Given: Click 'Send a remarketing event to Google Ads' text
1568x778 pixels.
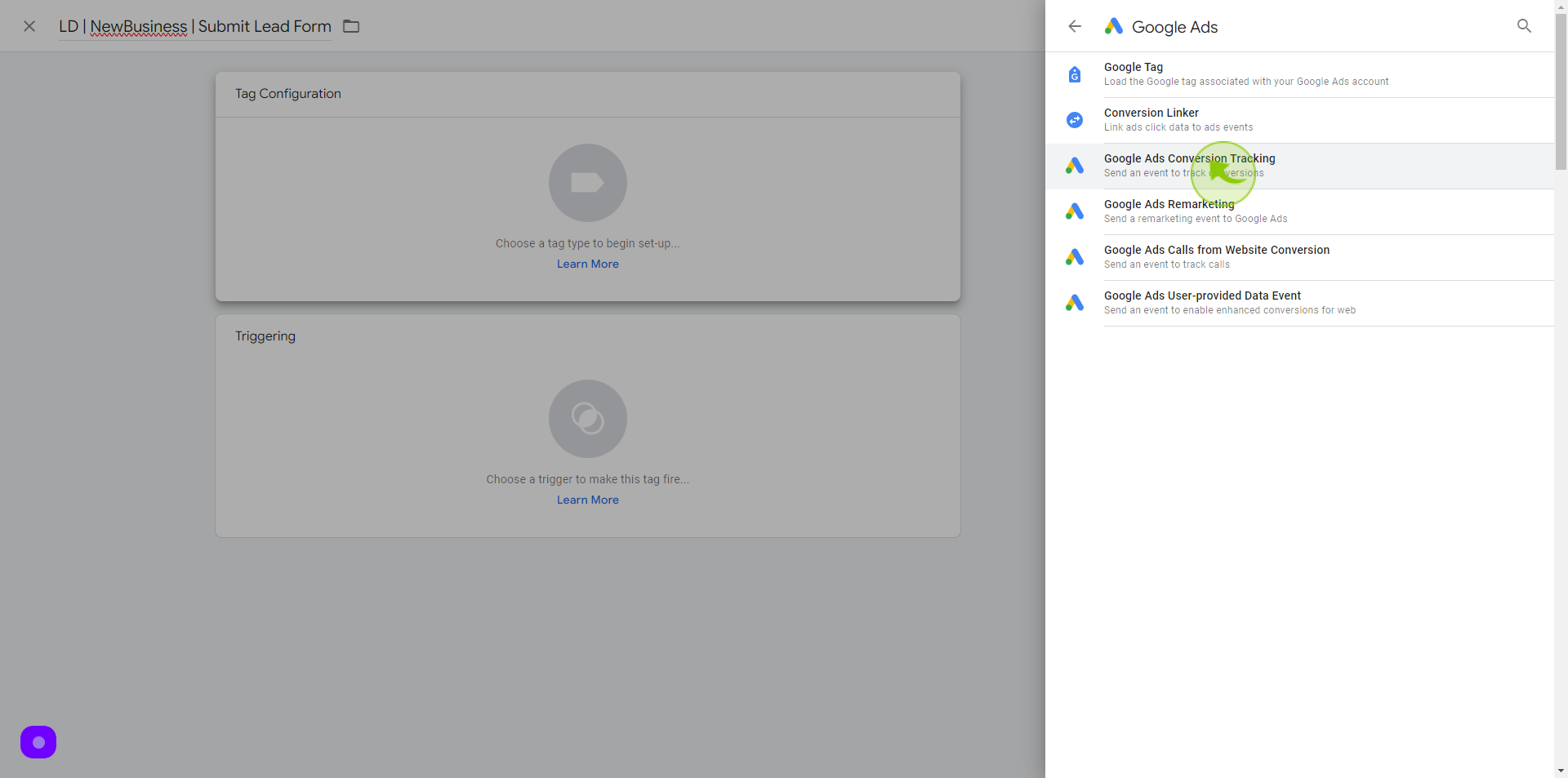Looking at the screenshot, I should [x=1196, y=219].
